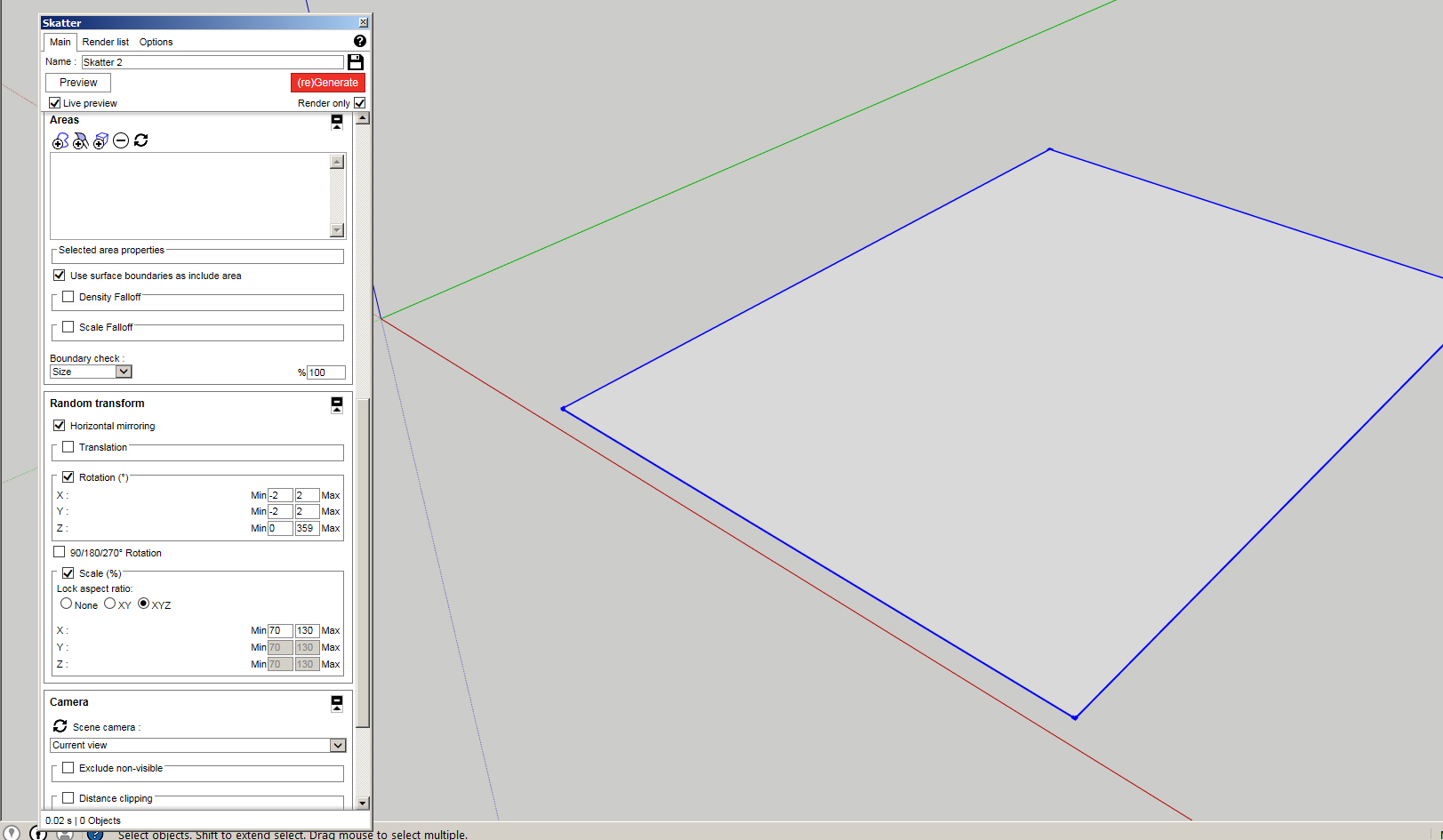The width and height of the screenshot is (1443, 840).
Task: Select the None lock aspect ratio option
Action: point(66,604)
